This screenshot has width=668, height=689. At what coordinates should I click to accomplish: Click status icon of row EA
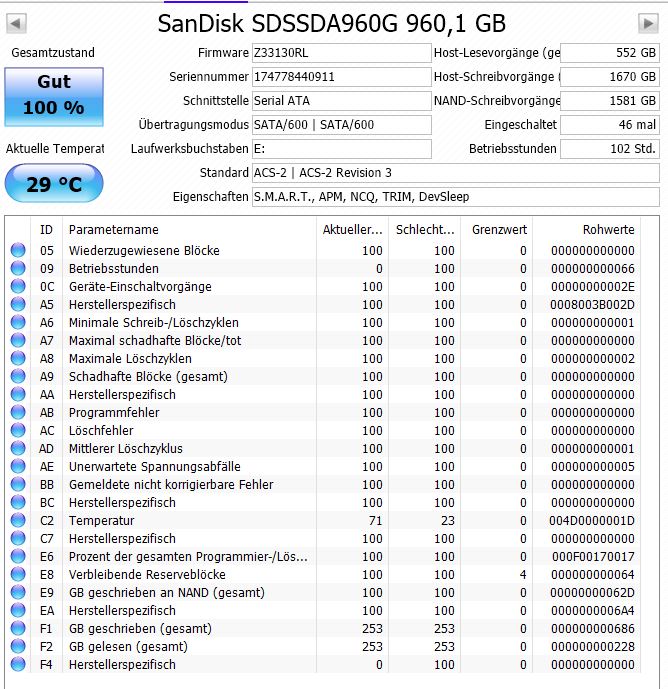[18, 610]
